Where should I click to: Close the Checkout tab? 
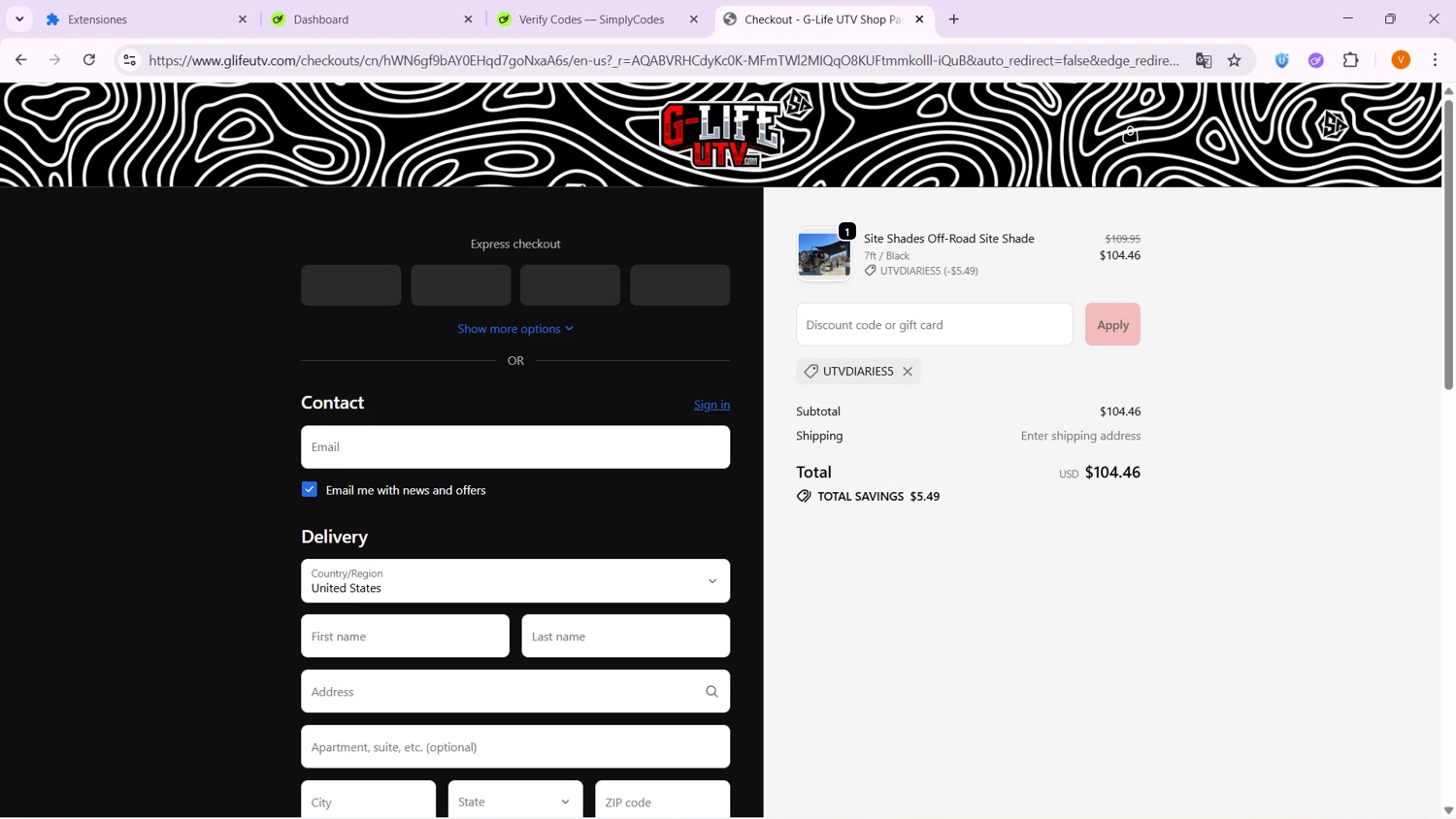(919, 19)
